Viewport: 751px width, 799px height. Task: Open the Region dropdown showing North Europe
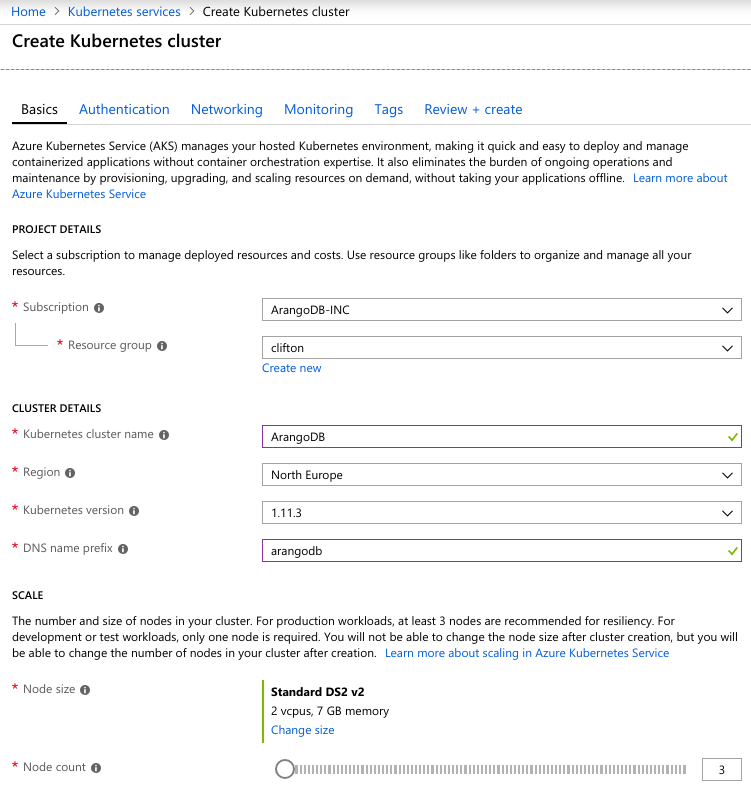501,475
